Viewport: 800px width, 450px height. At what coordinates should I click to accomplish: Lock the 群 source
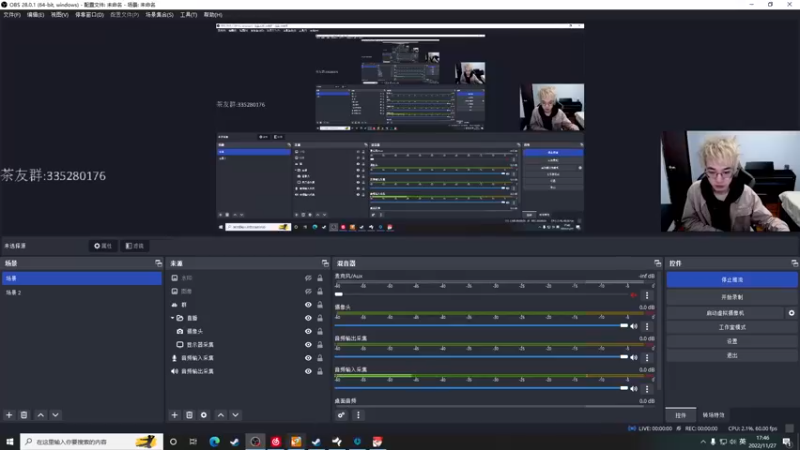(x=320, y=305)
